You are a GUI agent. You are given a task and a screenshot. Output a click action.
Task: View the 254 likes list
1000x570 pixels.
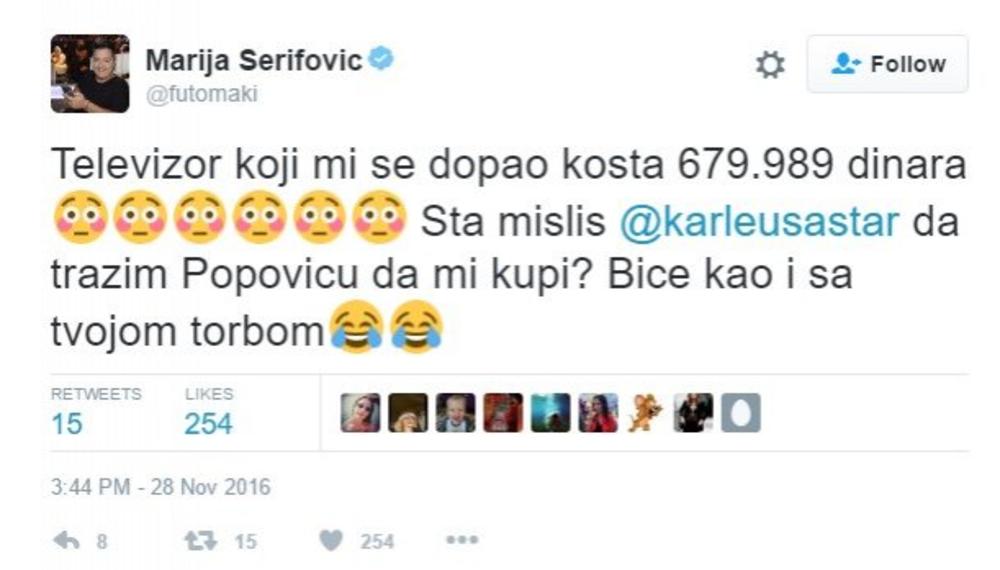point(209,413)
